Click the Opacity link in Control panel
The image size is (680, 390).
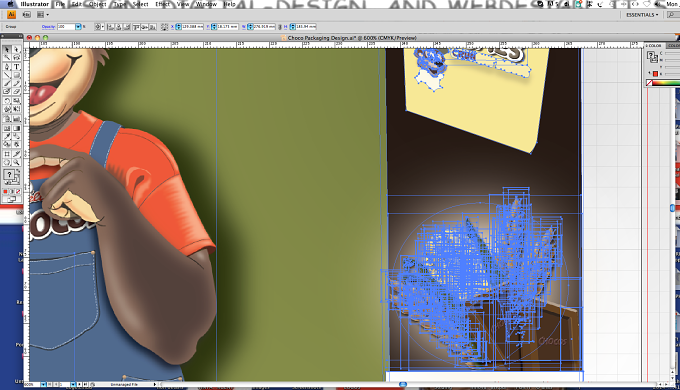coord(48,27)
